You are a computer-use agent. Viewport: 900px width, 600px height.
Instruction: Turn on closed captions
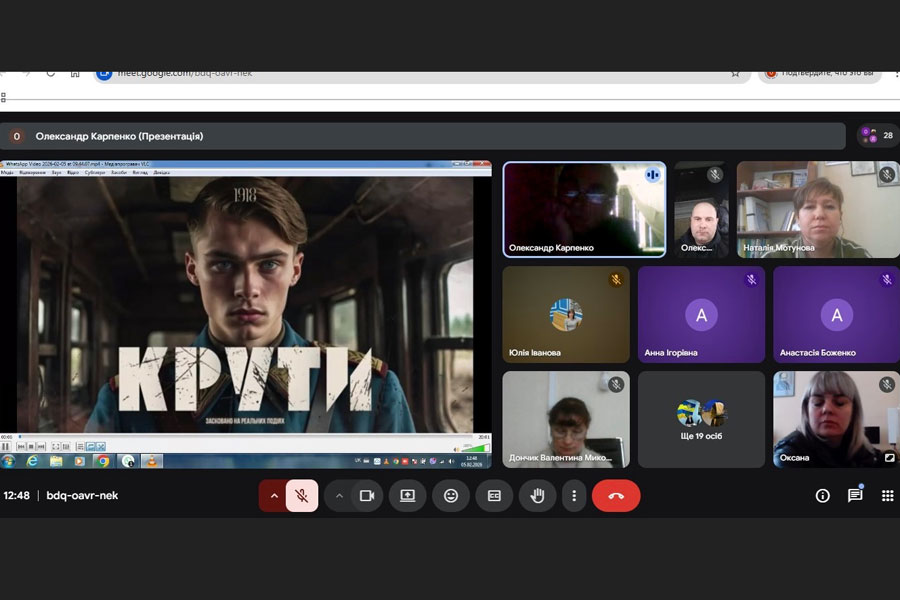click(x=494, y=496)
